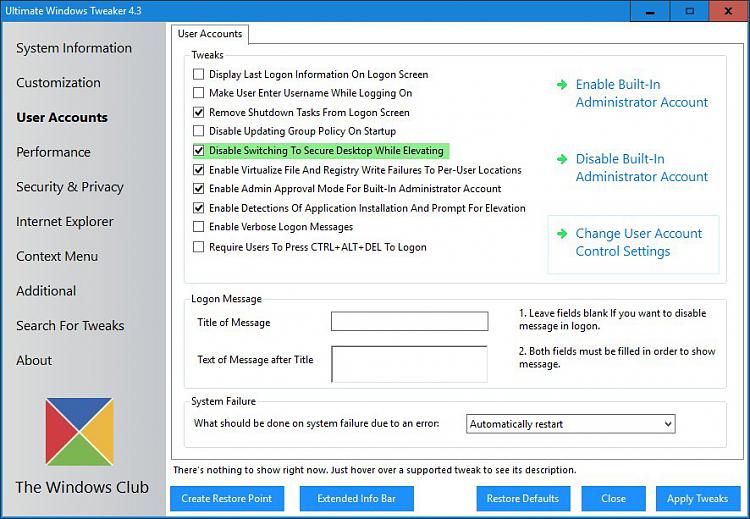
Task: Check Make User Enter Username While Logging On
Action: [x=199, y=93]
